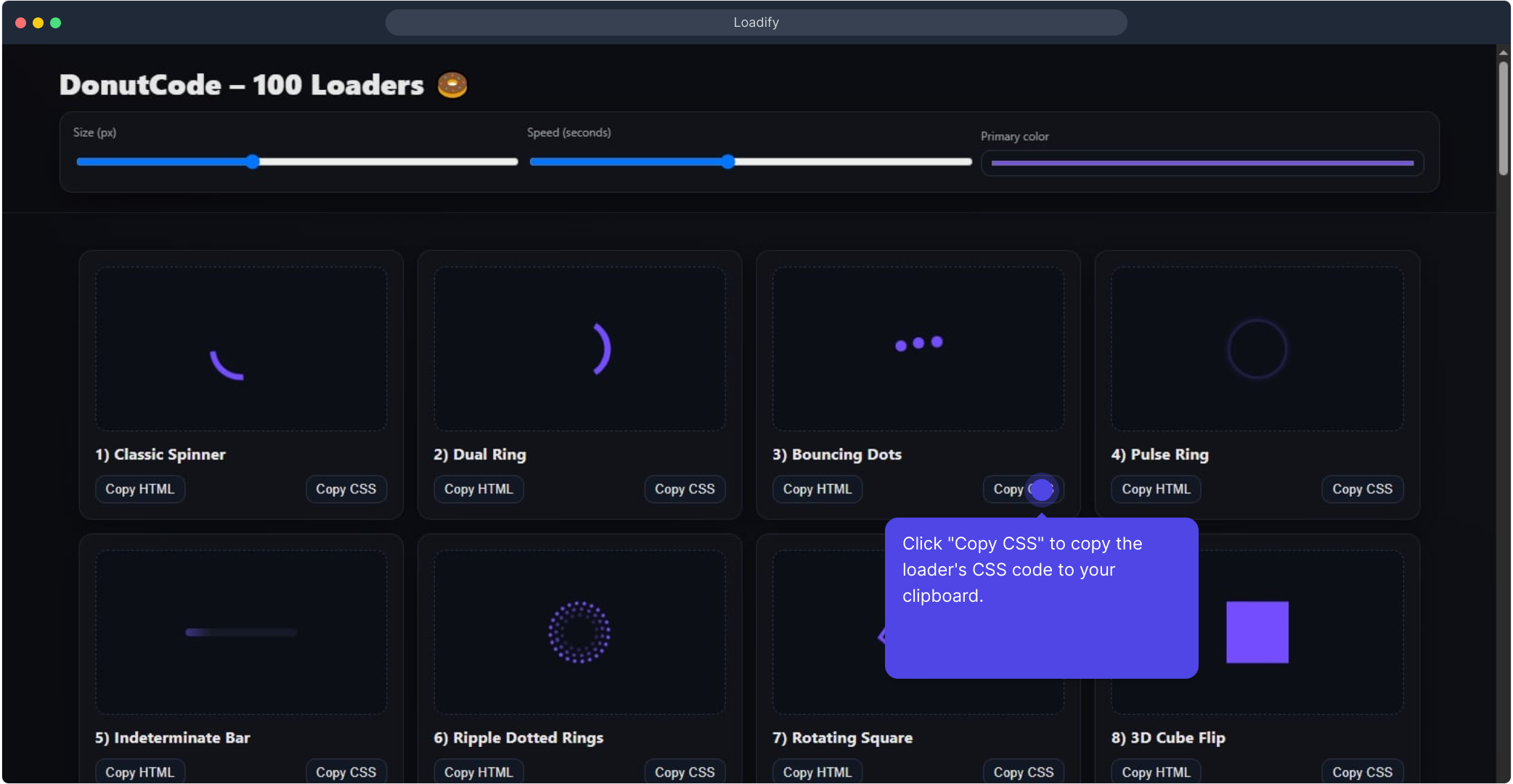Copy HTML for Bouncing Dots
Viewport: 1513px width, 784px height.
(817, 489)
